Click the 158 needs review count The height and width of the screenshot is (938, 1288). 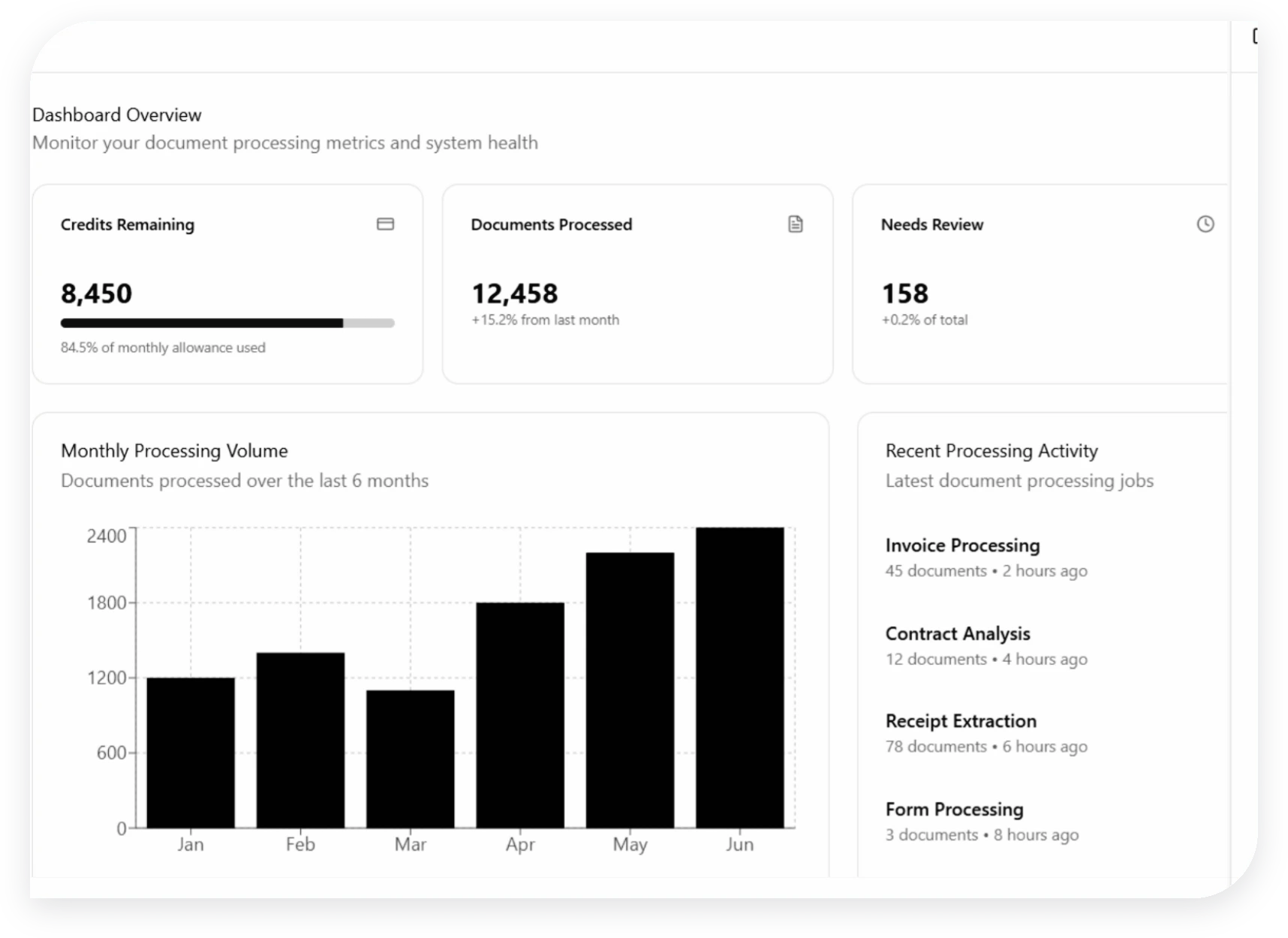(x=904, y=293)
